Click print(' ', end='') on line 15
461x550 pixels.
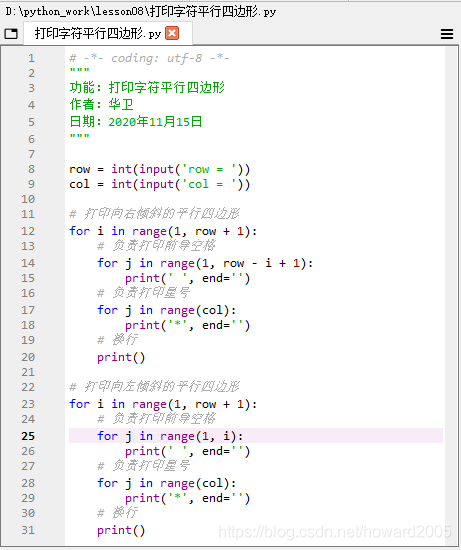click(188, 278)
